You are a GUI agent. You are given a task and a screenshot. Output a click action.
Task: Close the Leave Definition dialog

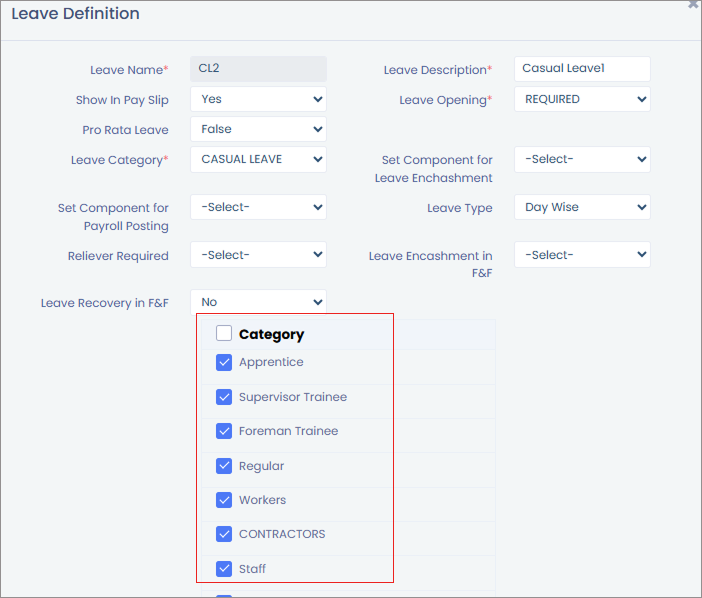693,5
